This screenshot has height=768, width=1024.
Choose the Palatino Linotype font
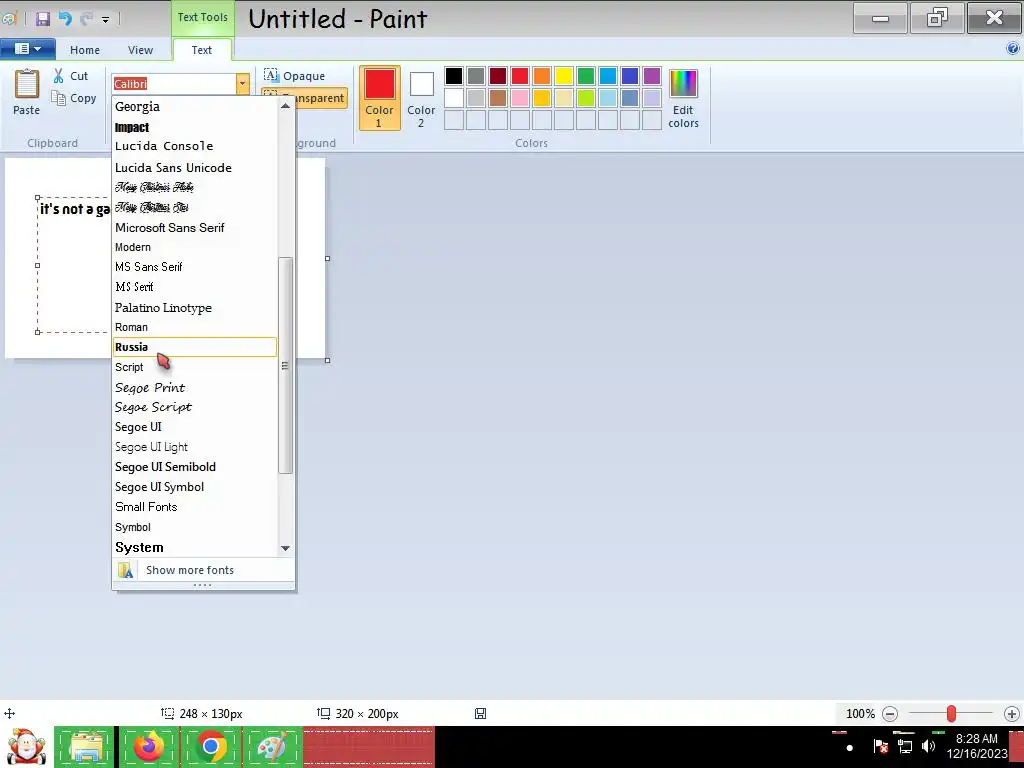coord(195,308)
